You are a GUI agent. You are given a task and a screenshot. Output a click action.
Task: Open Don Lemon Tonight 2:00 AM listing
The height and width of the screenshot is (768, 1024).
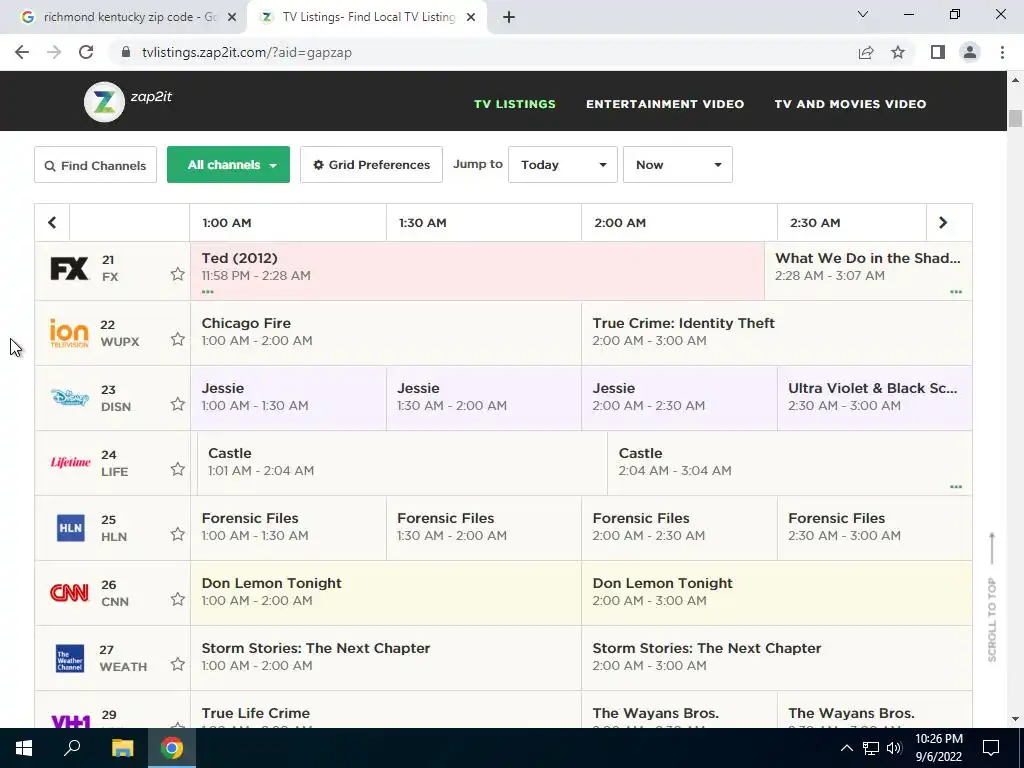pos(776,593)
